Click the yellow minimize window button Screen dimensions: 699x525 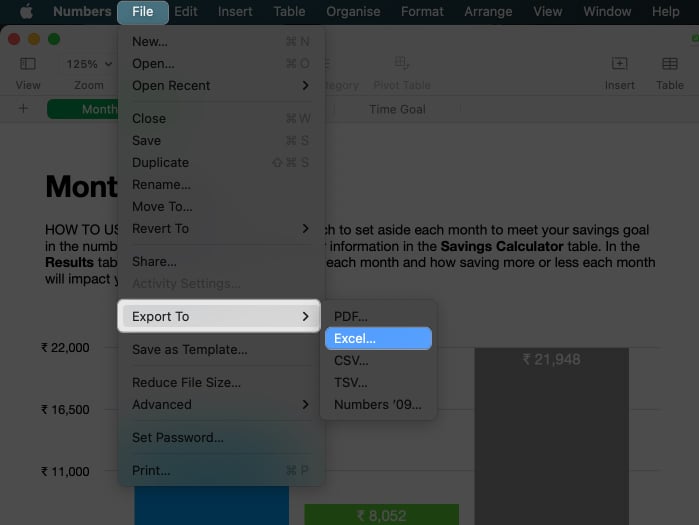(34, 39)
